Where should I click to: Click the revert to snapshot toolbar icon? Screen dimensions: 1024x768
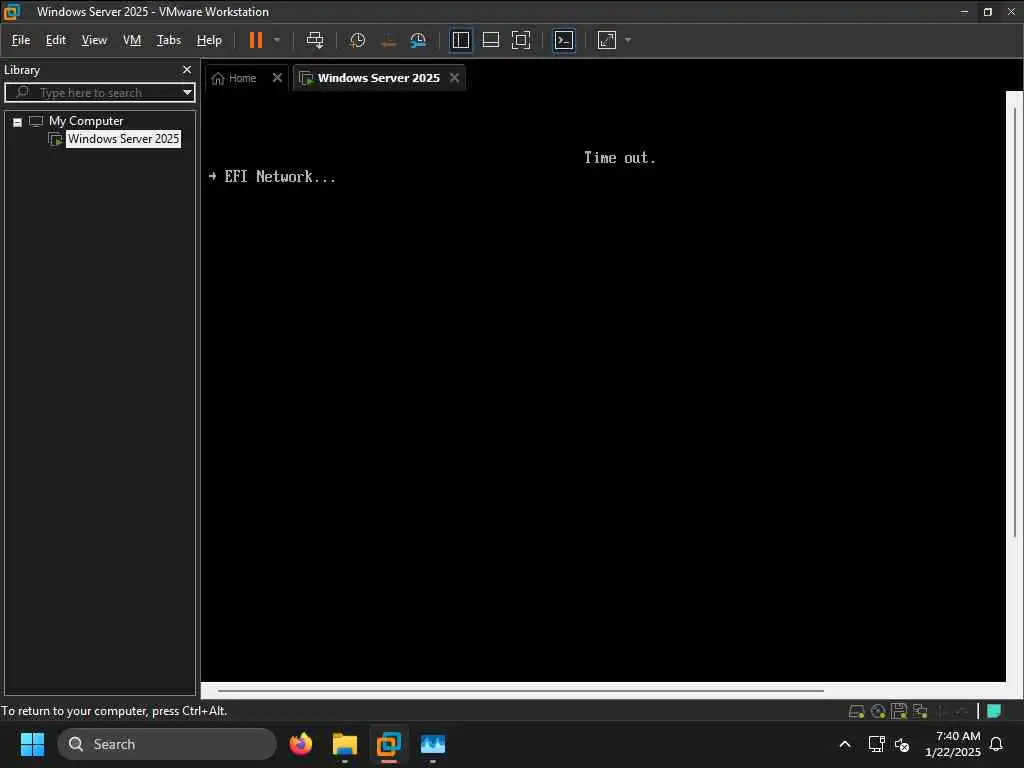coord(388,40)
